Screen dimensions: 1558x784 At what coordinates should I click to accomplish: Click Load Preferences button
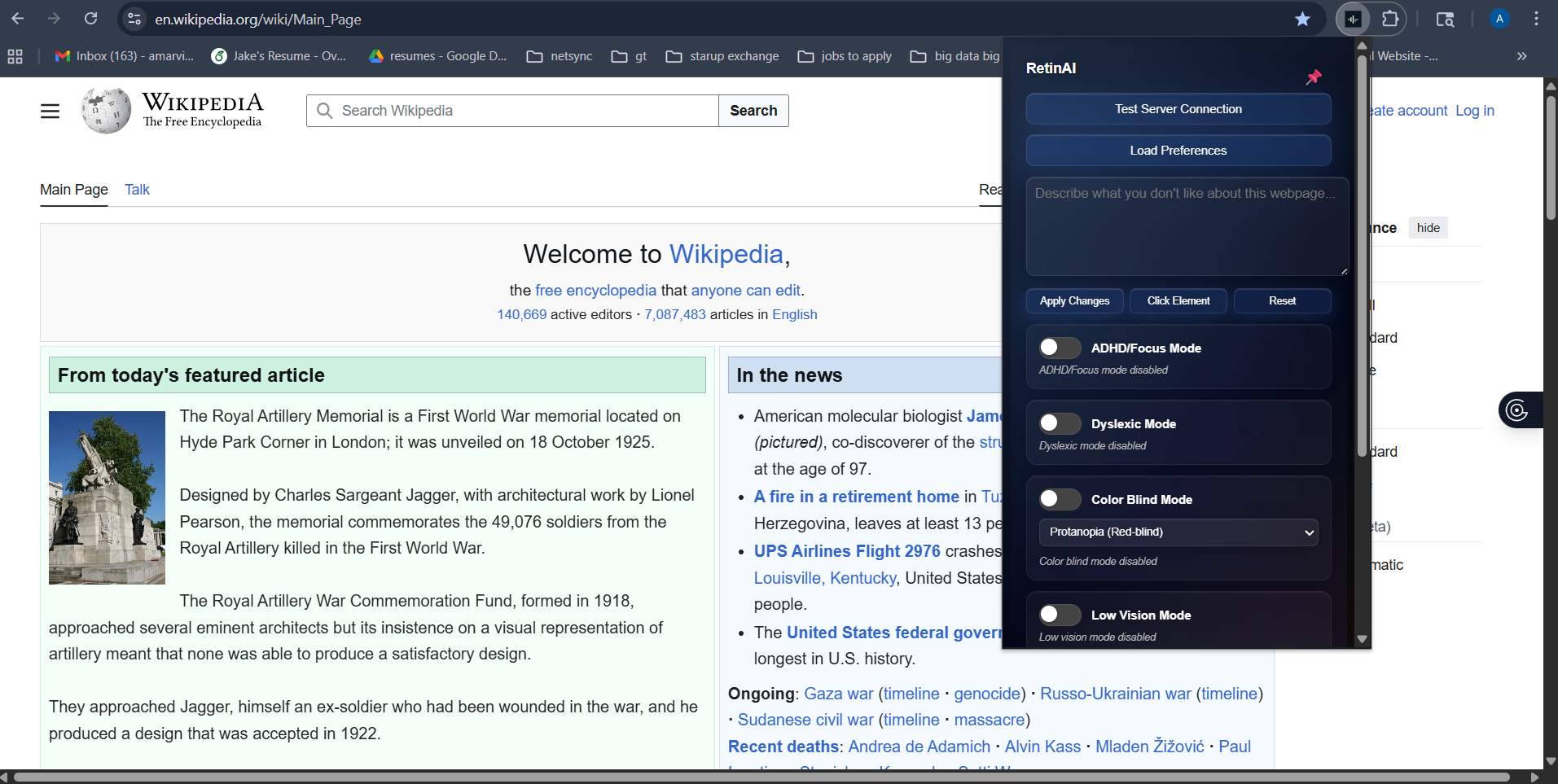(x=1178, y=151)
